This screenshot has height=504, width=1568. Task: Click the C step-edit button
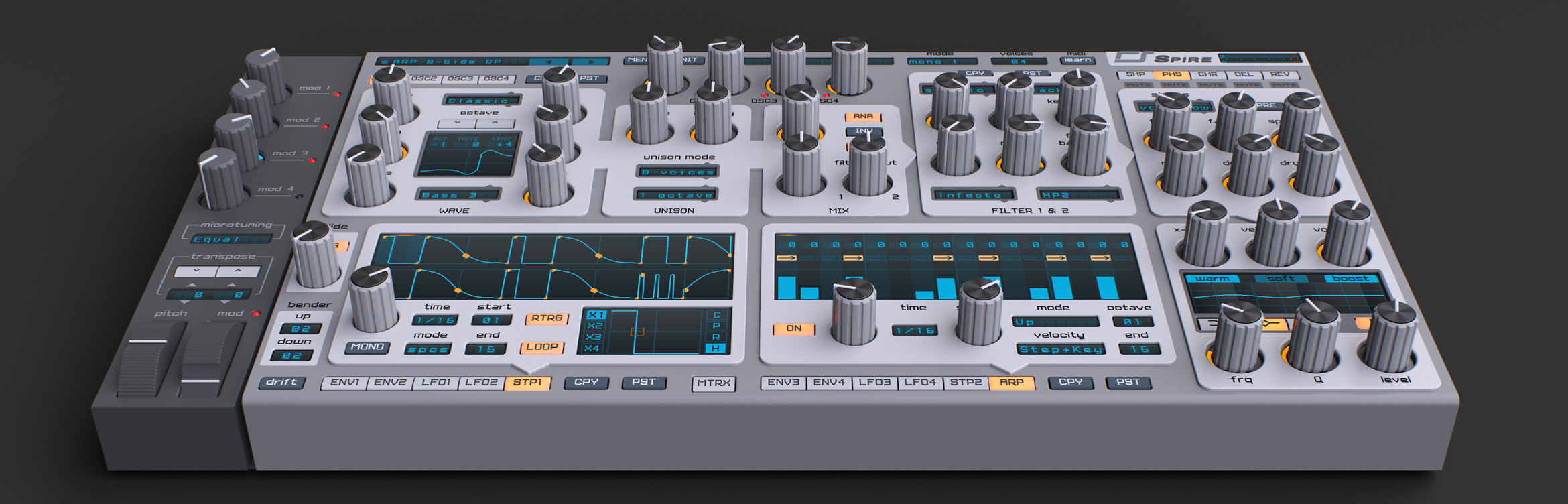tap(716, 315)
